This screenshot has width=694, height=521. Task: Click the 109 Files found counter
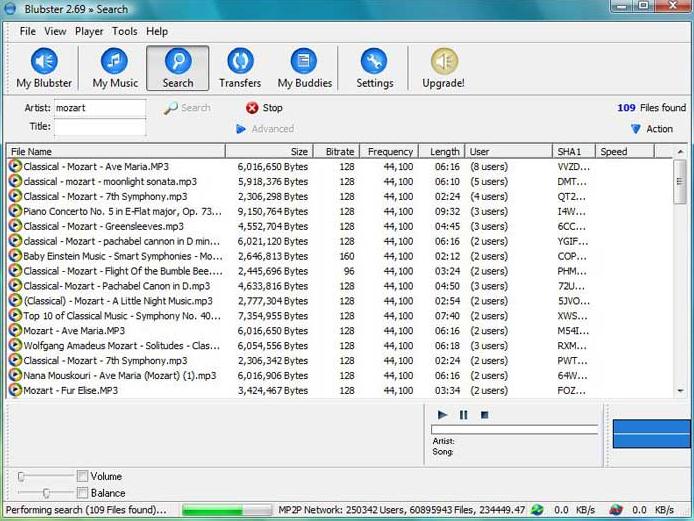tap(652, 108)
